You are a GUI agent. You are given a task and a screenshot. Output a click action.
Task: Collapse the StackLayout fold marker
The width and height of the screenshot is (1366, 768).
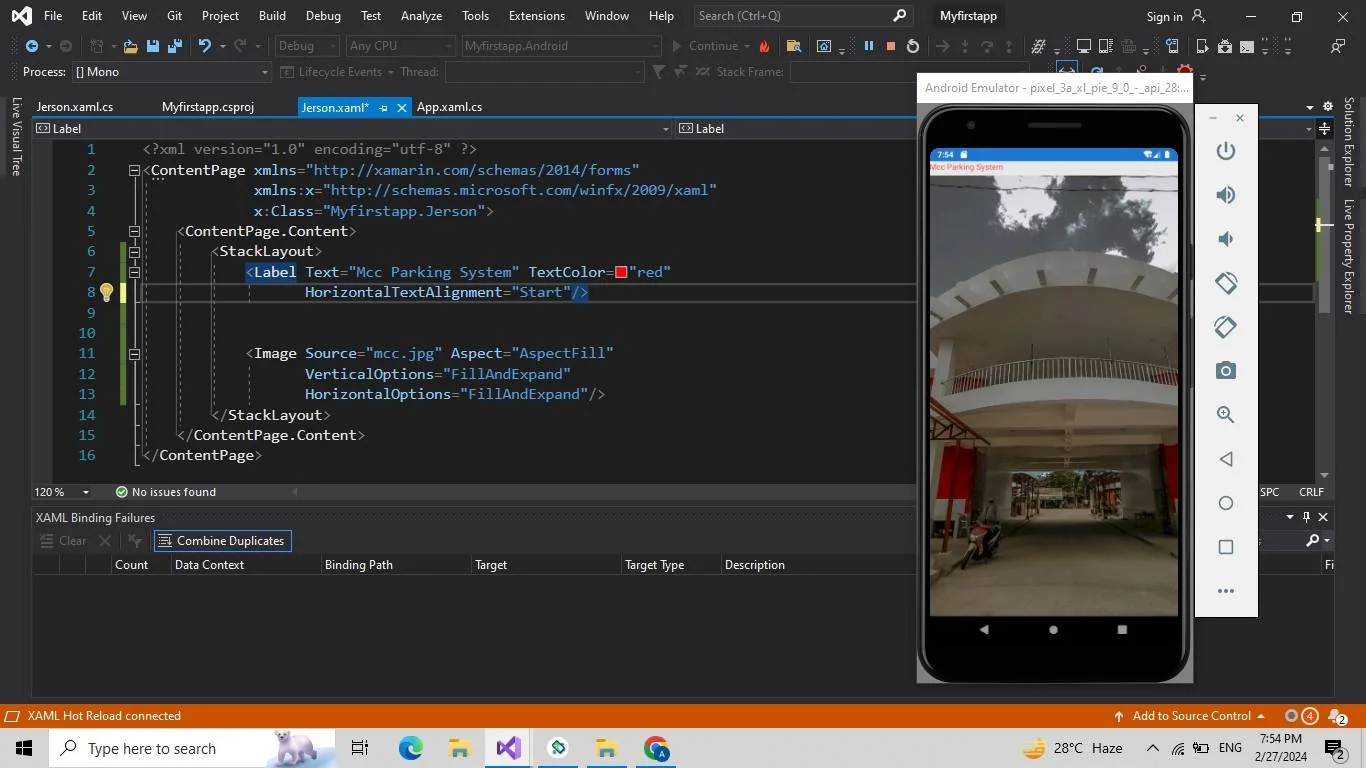click(134, 251)
